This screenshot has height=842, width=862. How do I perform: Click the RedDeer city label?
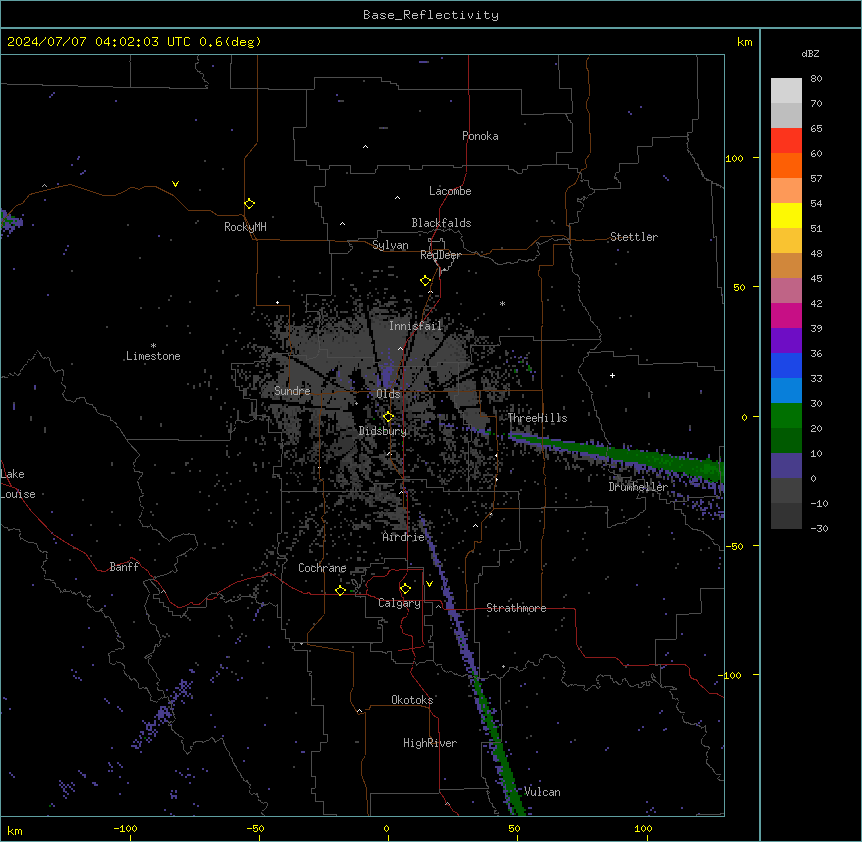click(x=440, y=255)
